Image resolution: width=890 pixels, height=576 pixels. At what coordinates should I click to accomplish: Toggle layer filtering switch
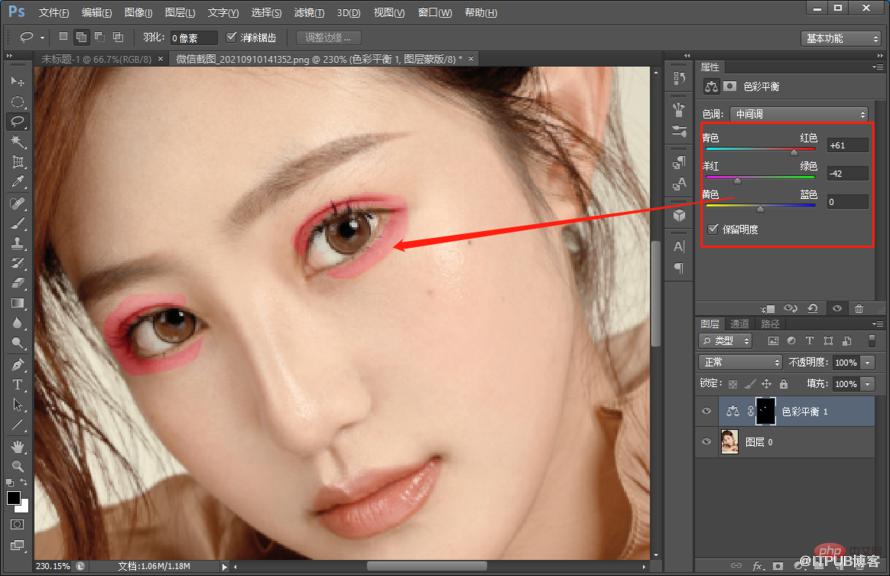click(x=872, y=340)
